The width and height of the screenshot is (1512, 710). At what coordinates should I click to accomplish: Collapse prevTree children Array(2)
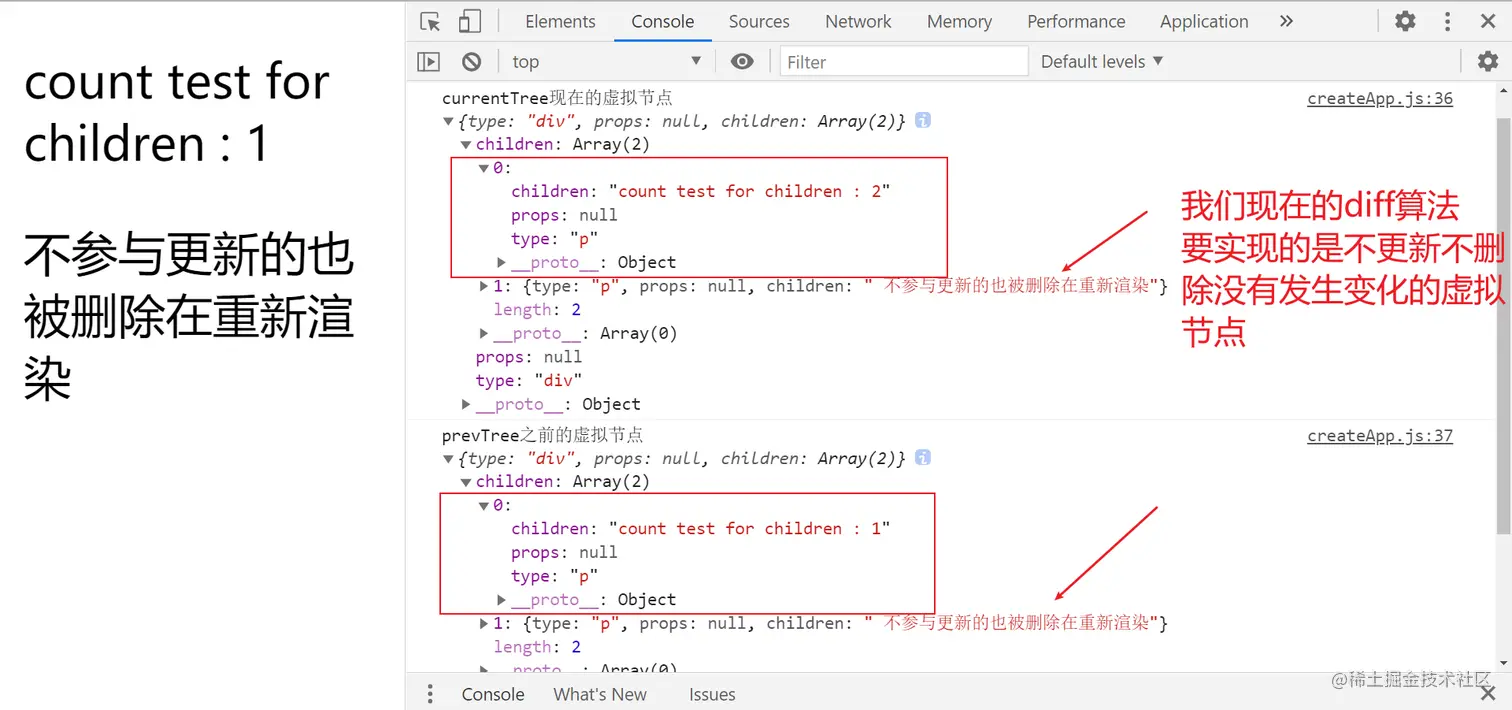click(x=466, y=482)
